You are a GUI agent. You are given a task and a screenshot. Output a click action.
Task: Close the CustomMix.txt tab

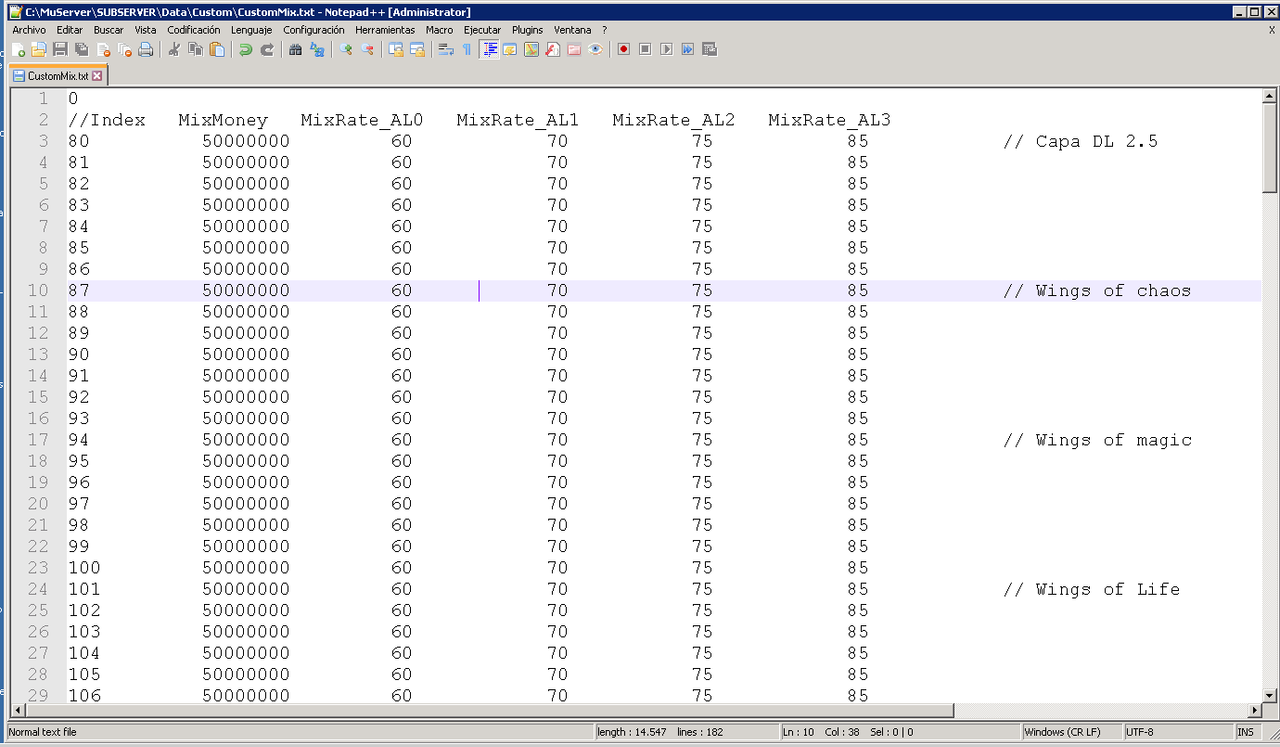point(97,76)
